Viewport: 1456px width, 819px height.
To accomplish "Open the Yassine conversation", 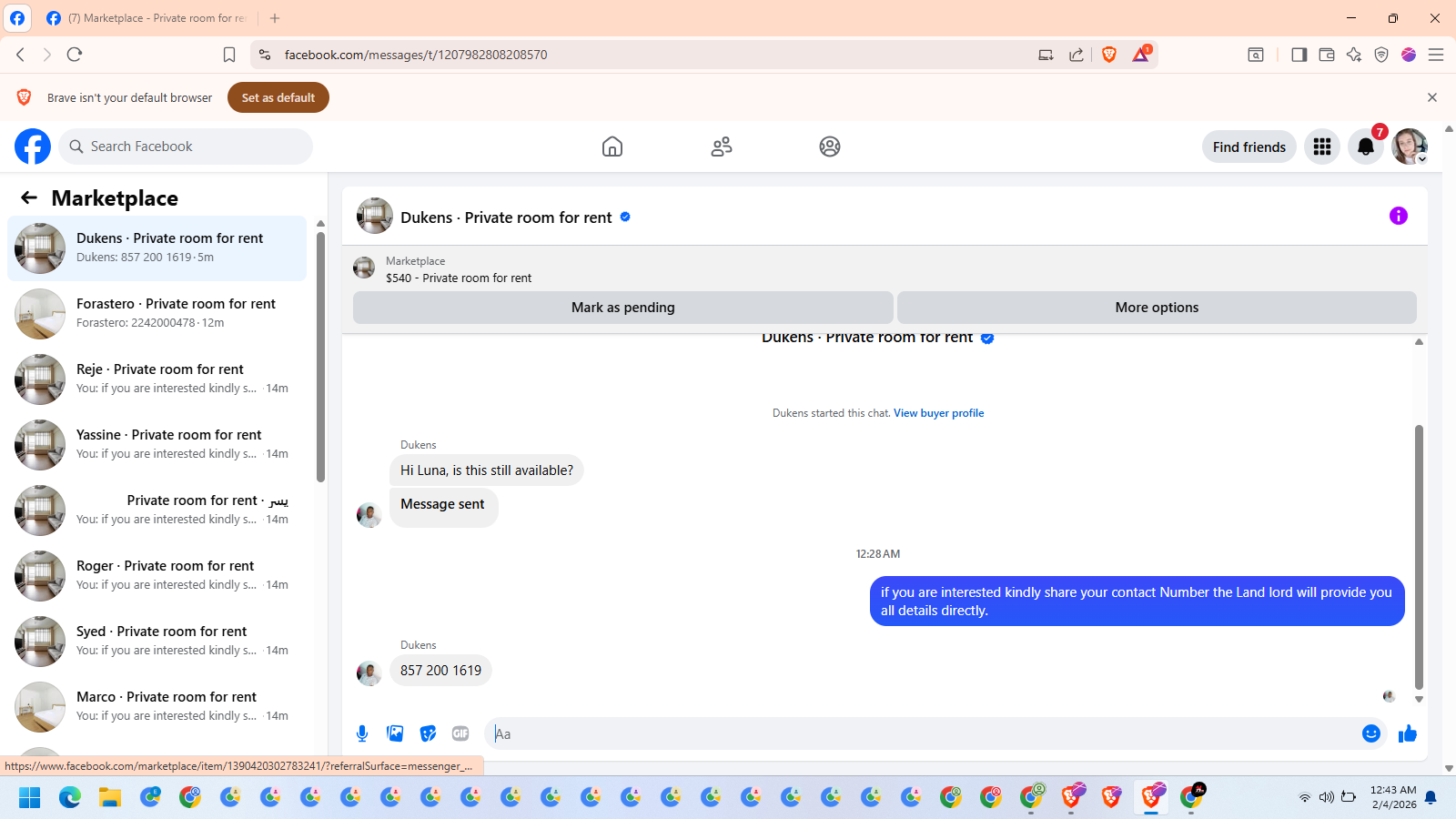I will [x=157, y=445].
